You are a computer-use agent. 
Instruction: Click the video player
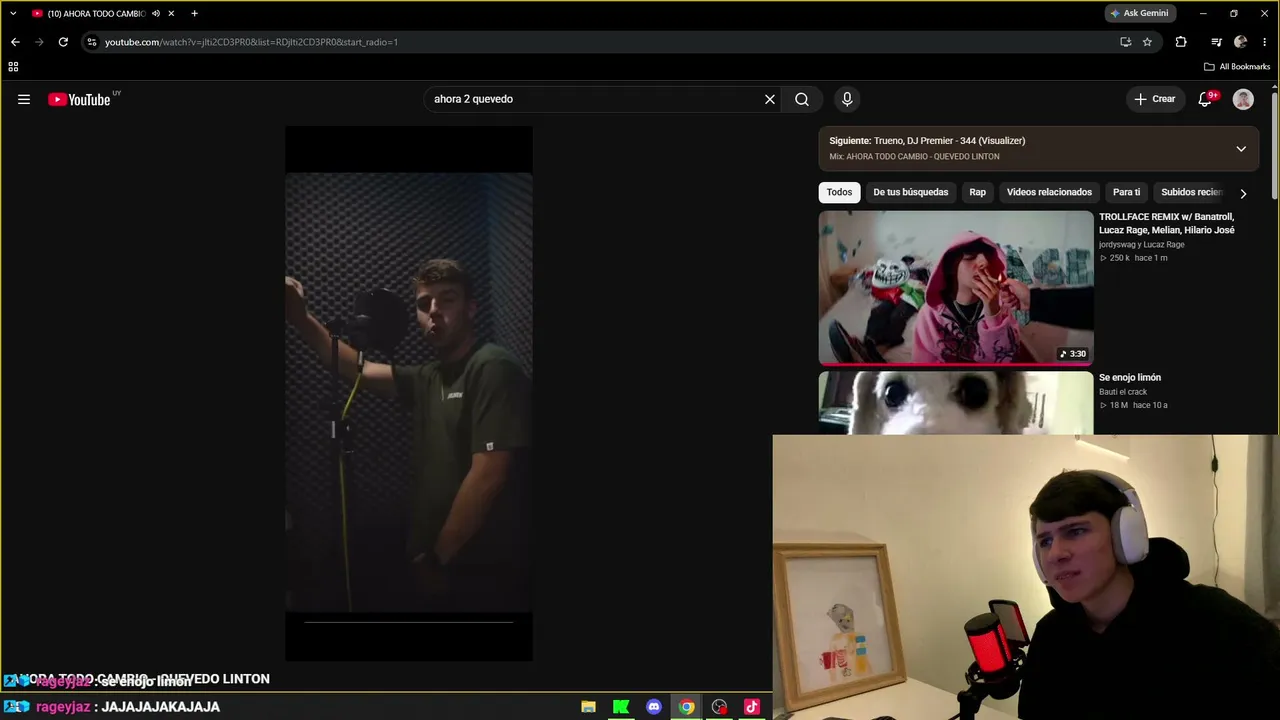pyautogui.click(x=409, y=393)
